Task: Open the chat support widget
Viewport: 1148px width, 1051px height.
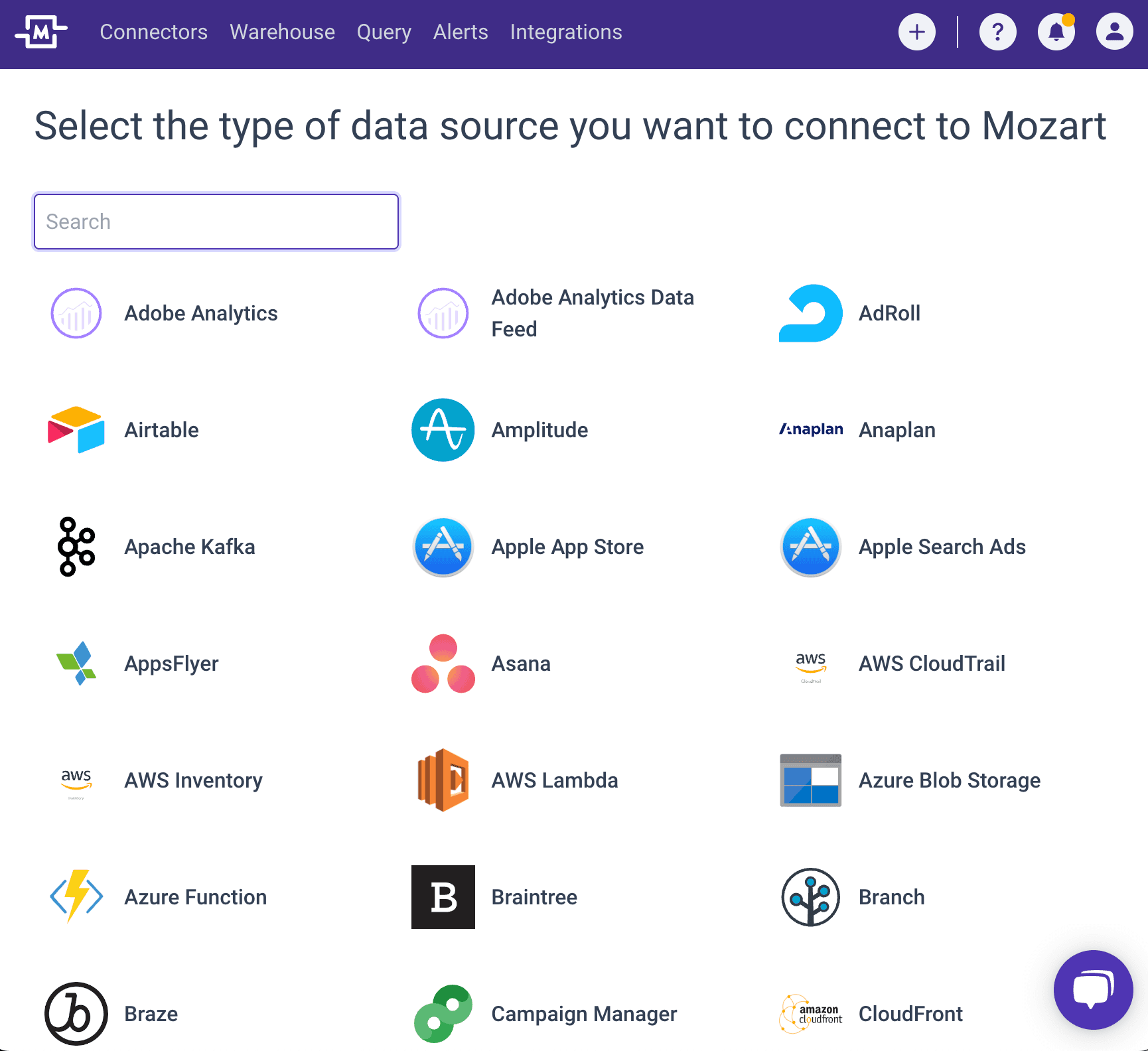Action: 1093,989
